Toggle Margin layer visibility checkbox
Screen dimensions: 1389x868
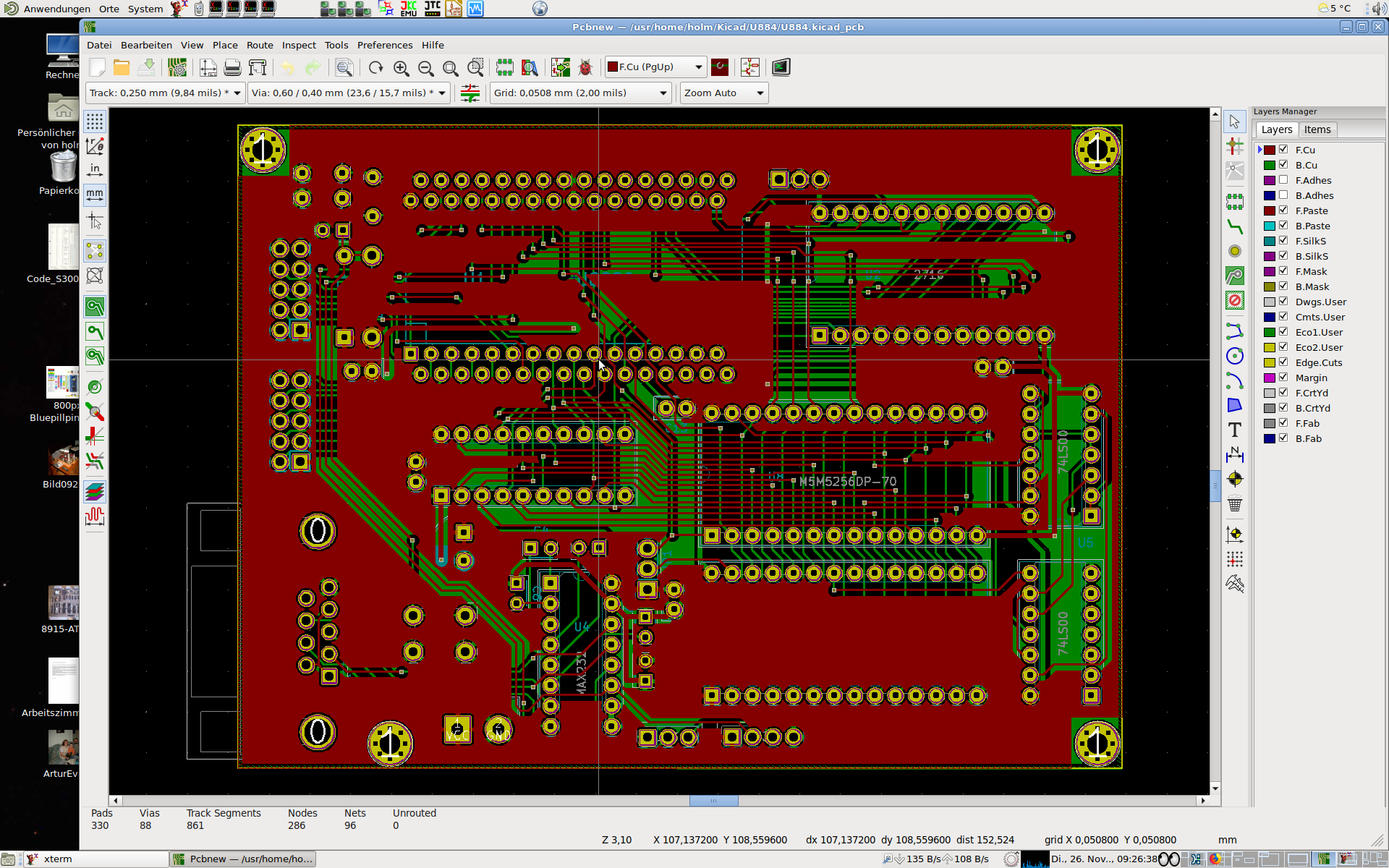point(1283,378)
